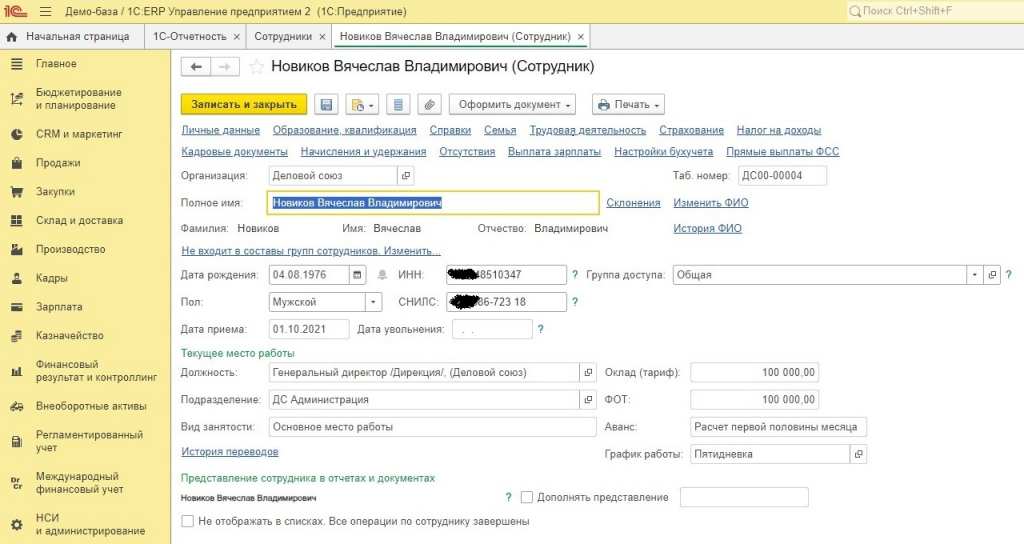The width and height of the screenshot is (1024, 544).
Task: Open the Прямые выплаты ФСС link
Action: (782, 152)
